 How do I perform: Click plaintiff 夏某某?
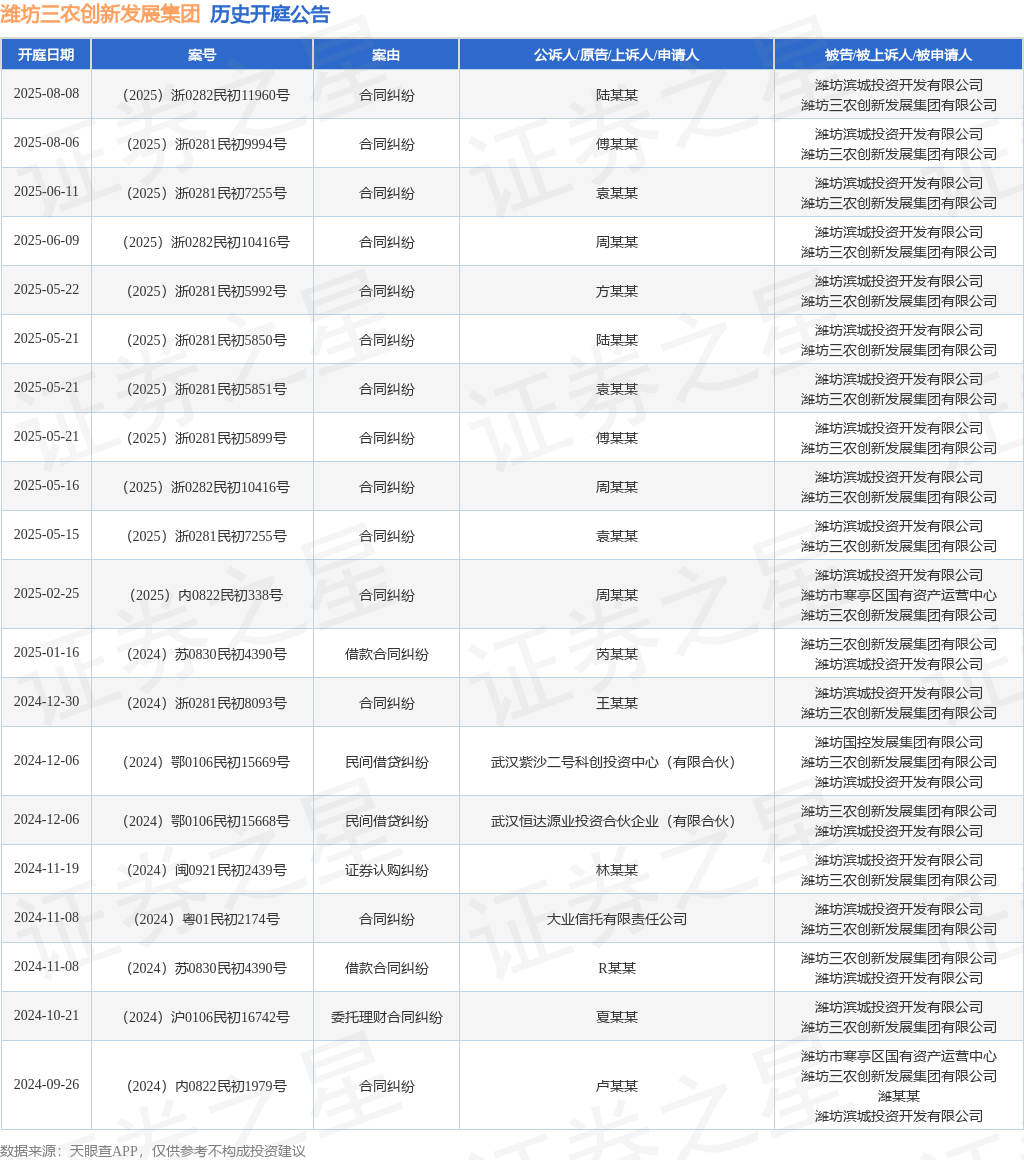(x=616, y=1017)
